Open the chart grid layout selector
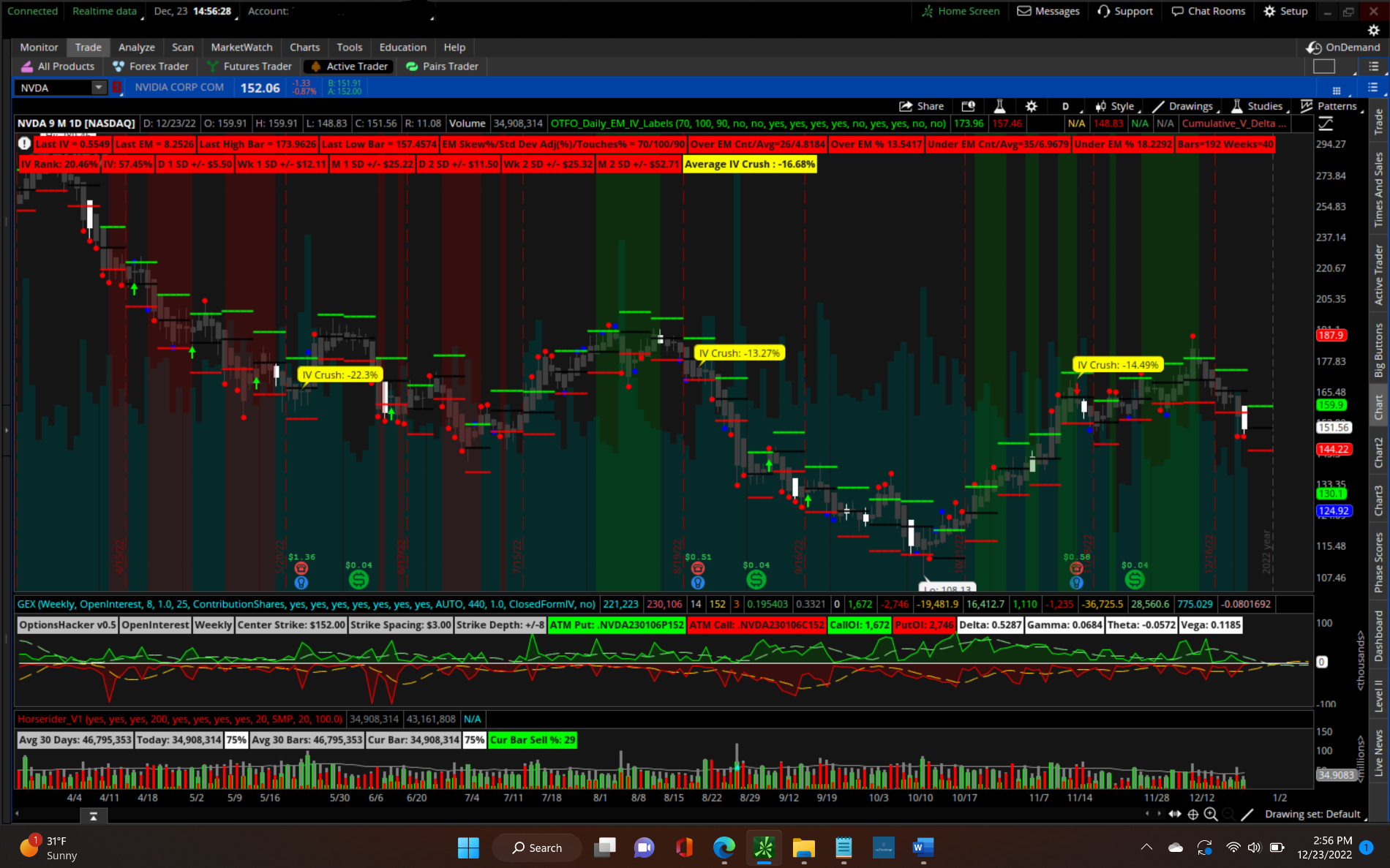 point(1337,90)
